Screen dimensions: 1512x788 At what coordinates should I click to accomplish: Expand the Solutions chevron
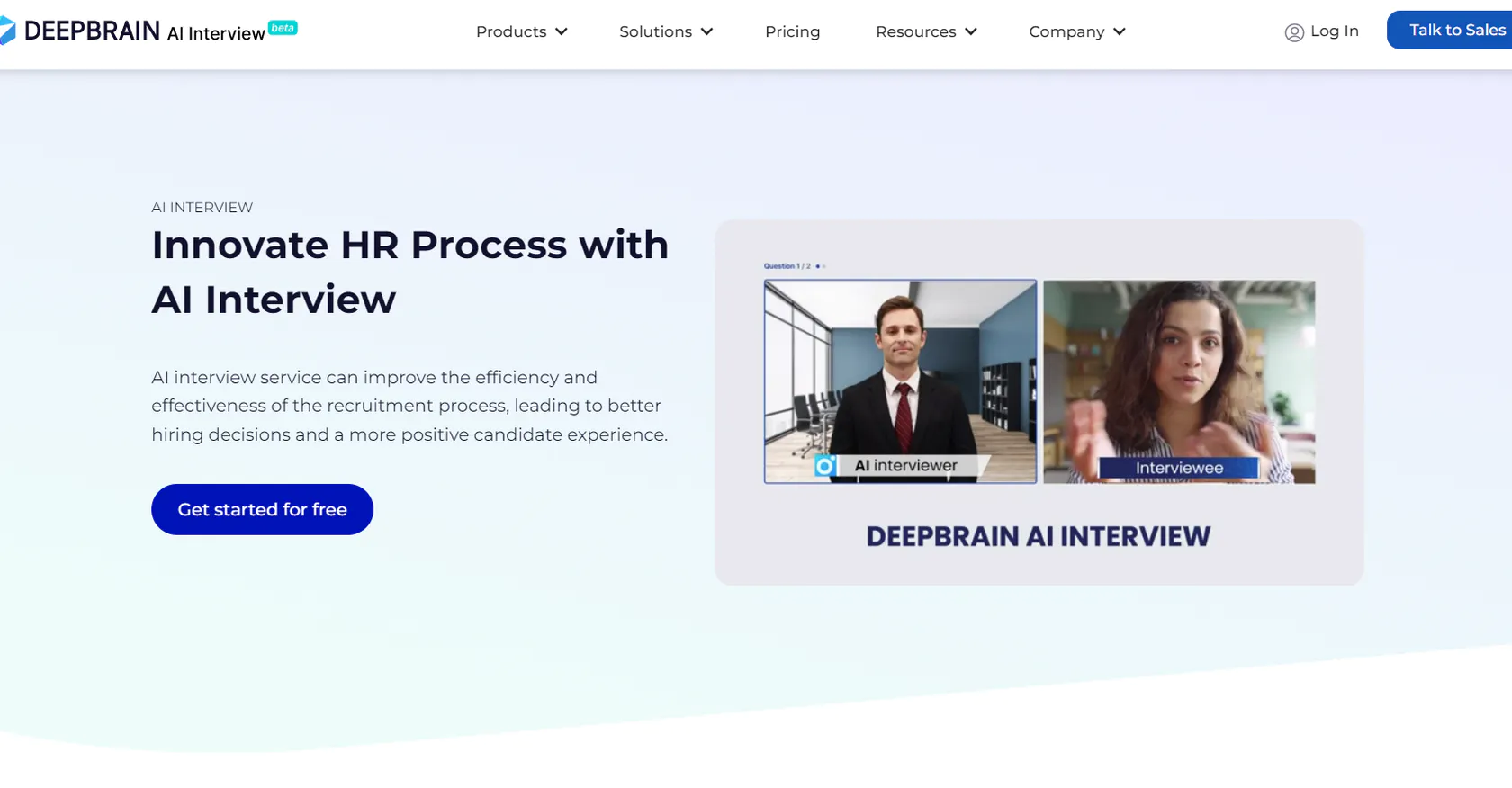[707, 31]
